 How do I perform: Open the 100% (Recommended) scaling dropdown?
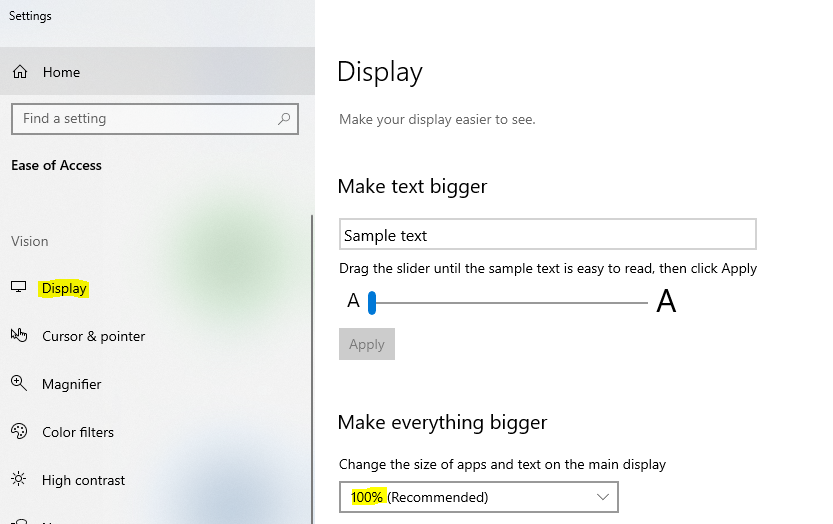click(x=478, y=497)
